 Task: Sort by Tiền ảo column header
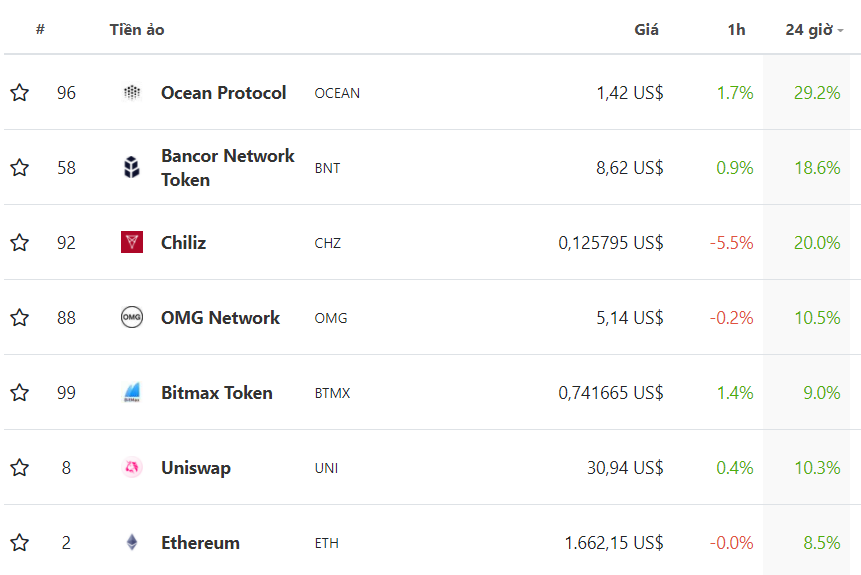coord(137,30)
